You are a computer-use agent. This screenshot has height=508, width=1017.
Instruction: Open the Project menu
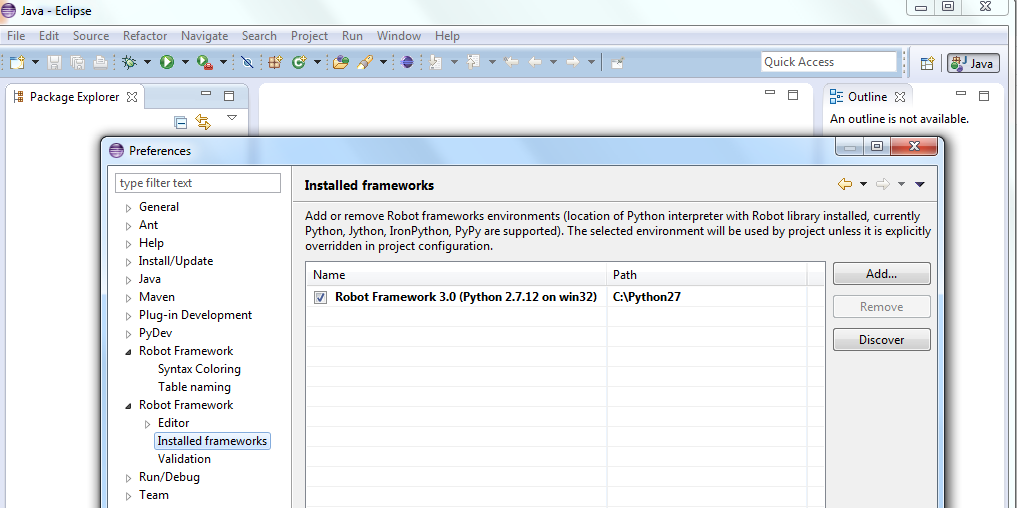pyautogui.click(x=309, y=36)
